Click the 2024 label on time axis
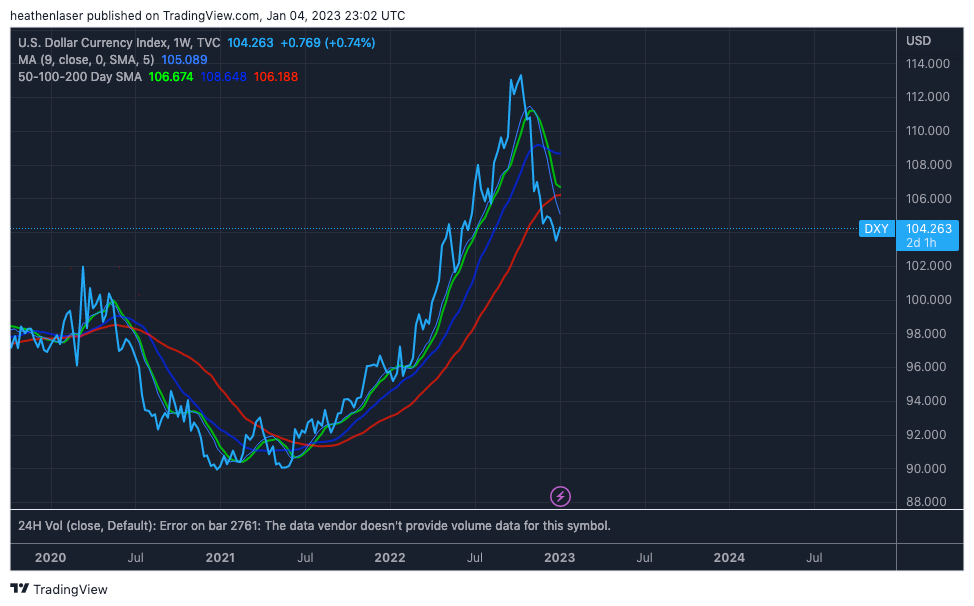Viewport: 974px width, 606px height. (x=729, y=558)
